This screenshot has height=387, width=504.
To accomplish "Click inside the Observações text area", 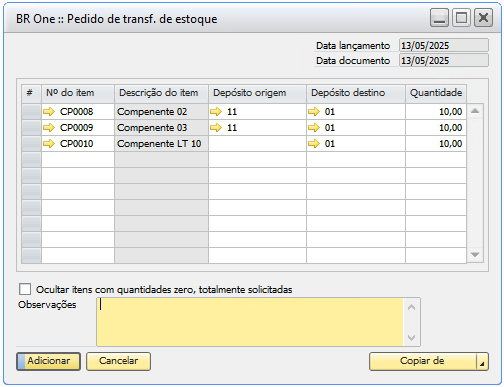I will [250, 322].
